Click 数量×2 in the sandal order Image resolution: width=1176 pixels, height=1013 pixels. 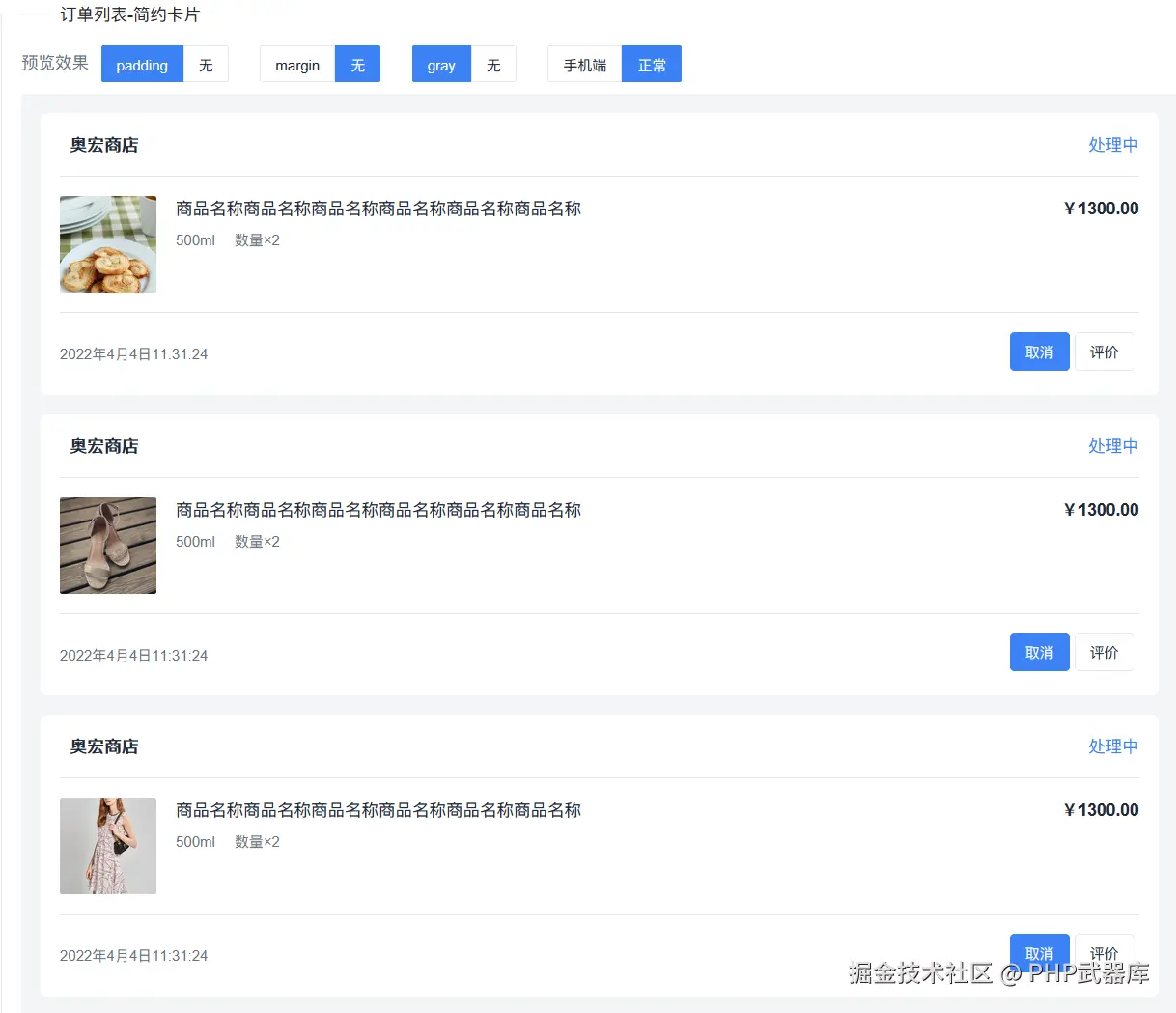coord(257,542)
